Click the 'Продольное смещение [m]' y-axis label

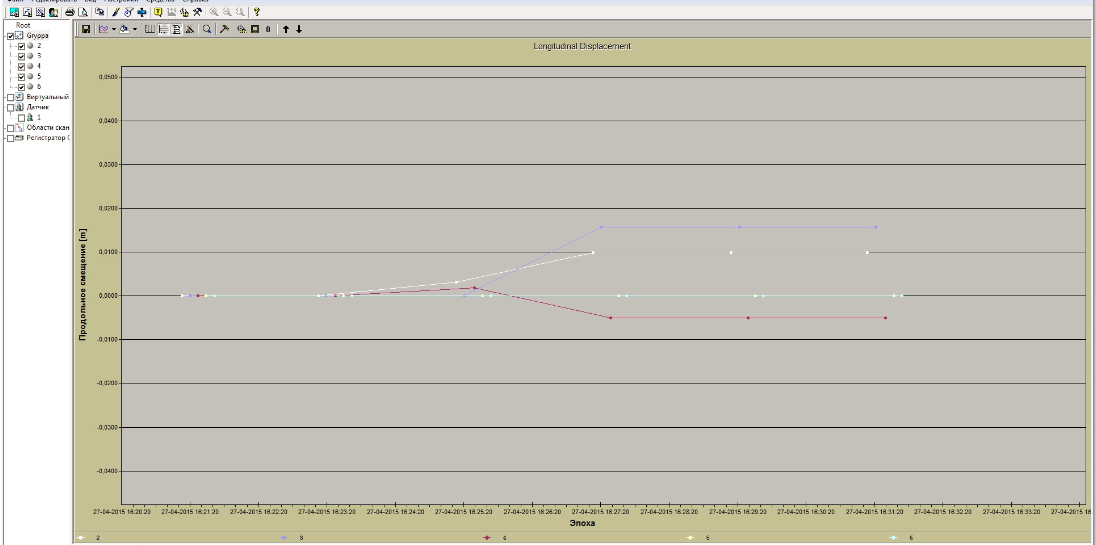click(x=82, y=285)
